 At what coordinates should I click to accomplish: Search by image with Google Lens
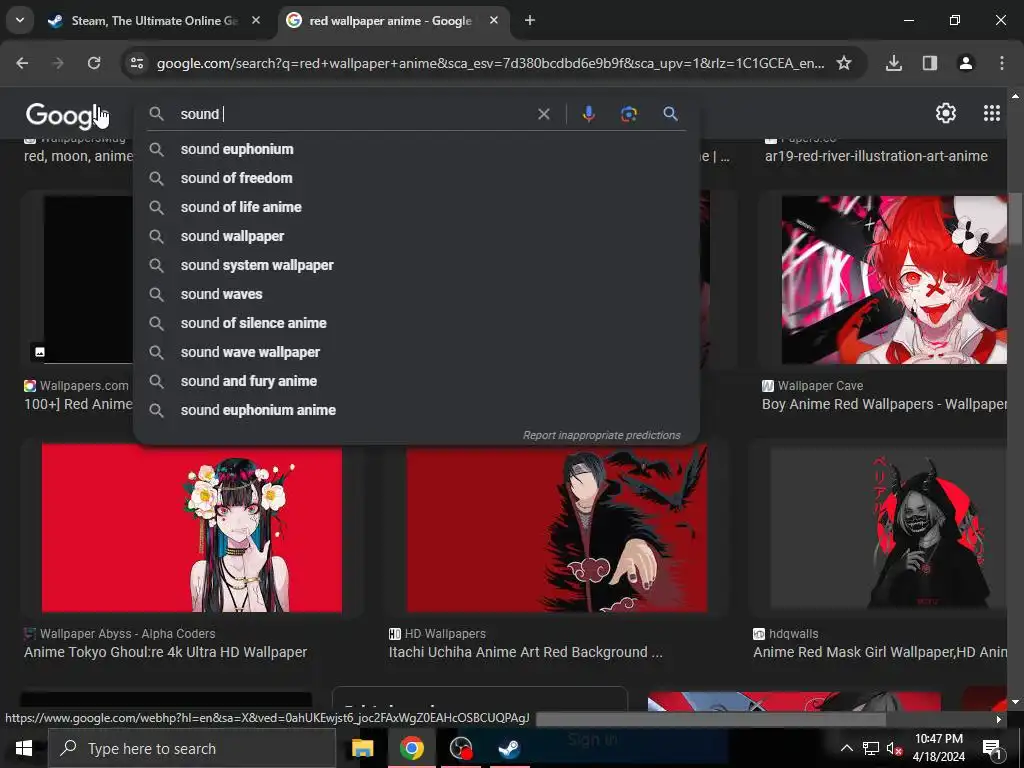coord(628,114)
